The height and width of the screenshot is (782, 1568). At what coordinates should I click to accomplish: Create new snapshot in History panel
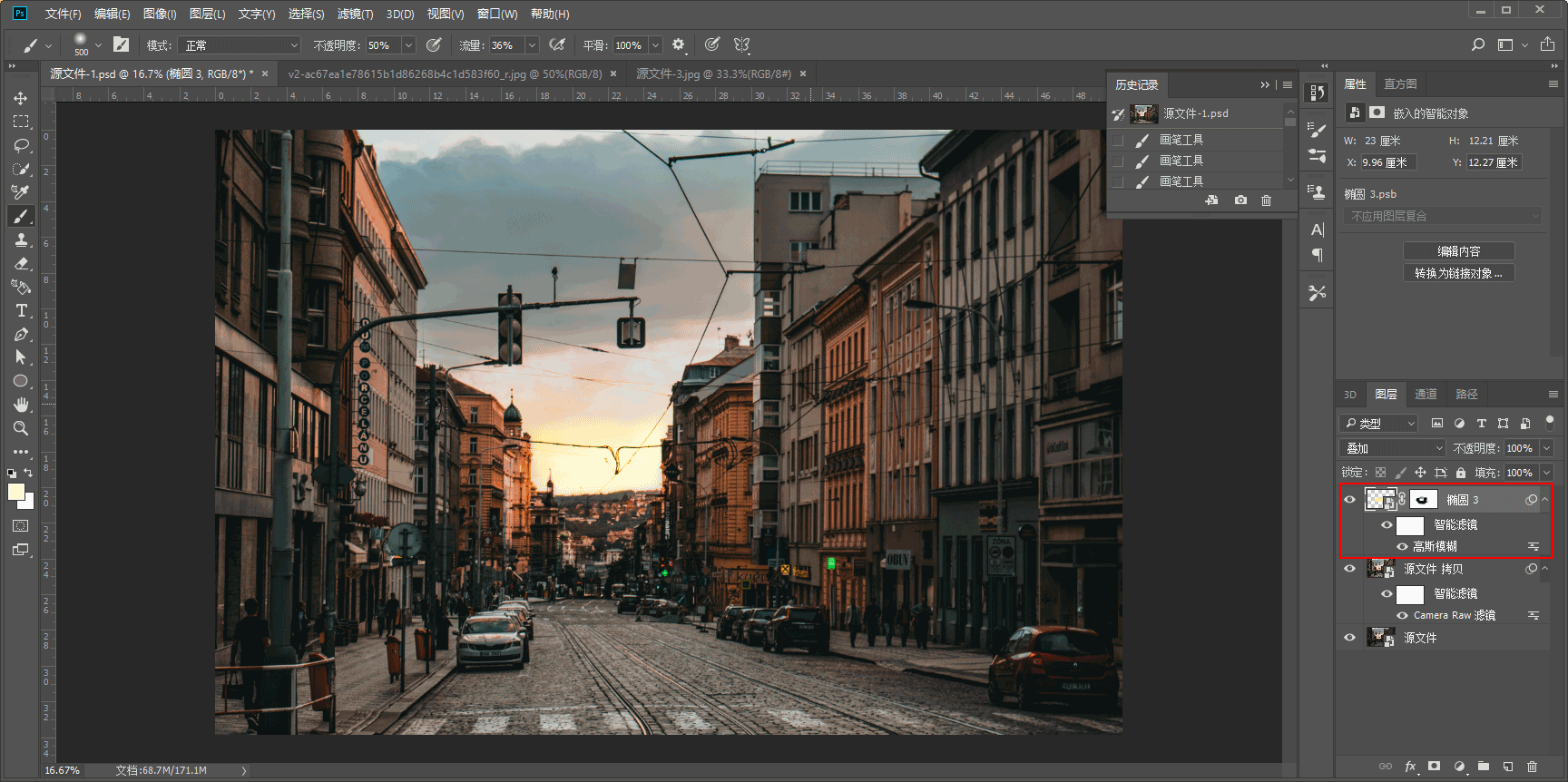point(1240,200)
